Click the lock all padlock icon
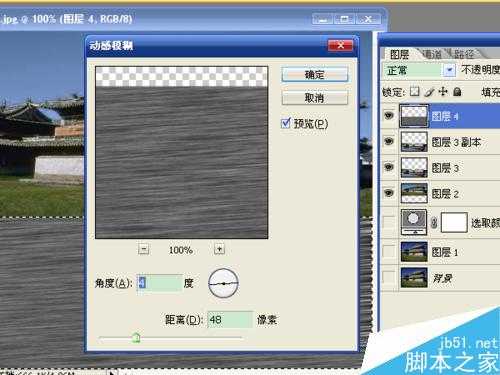This screenshot has height=375, width=500. [457, 91]
